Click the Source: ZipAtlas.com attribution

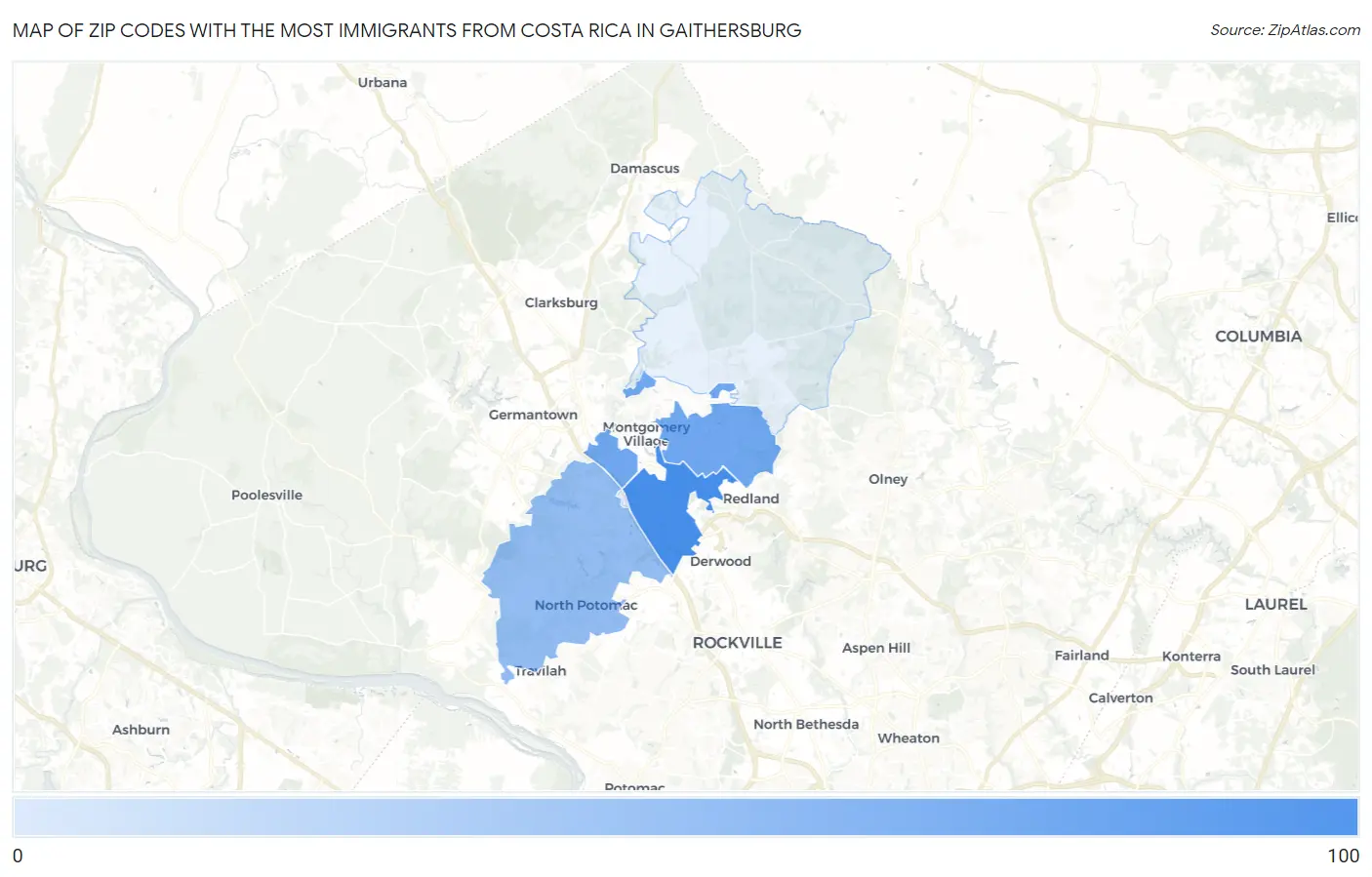tap(1284, 30)
